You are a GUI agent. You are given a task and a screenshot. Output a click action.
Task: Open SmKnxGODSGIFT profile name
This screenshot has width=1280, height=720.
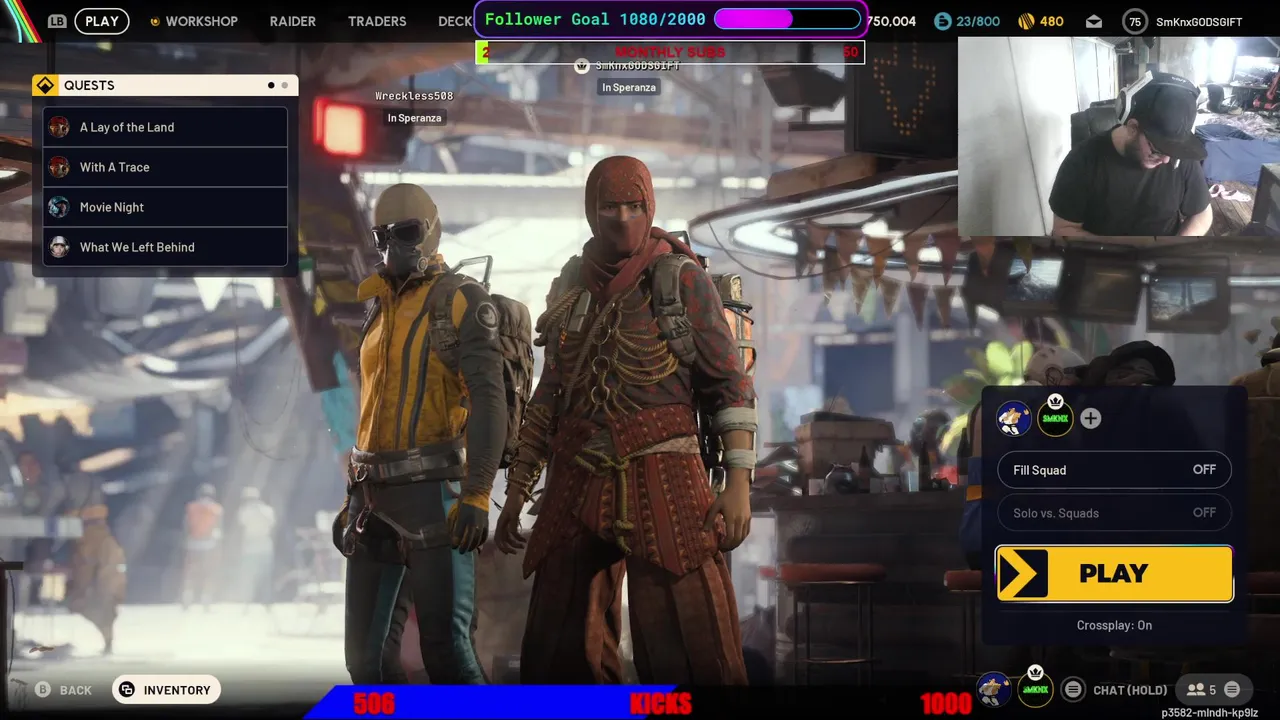[x=1199, y=21]
